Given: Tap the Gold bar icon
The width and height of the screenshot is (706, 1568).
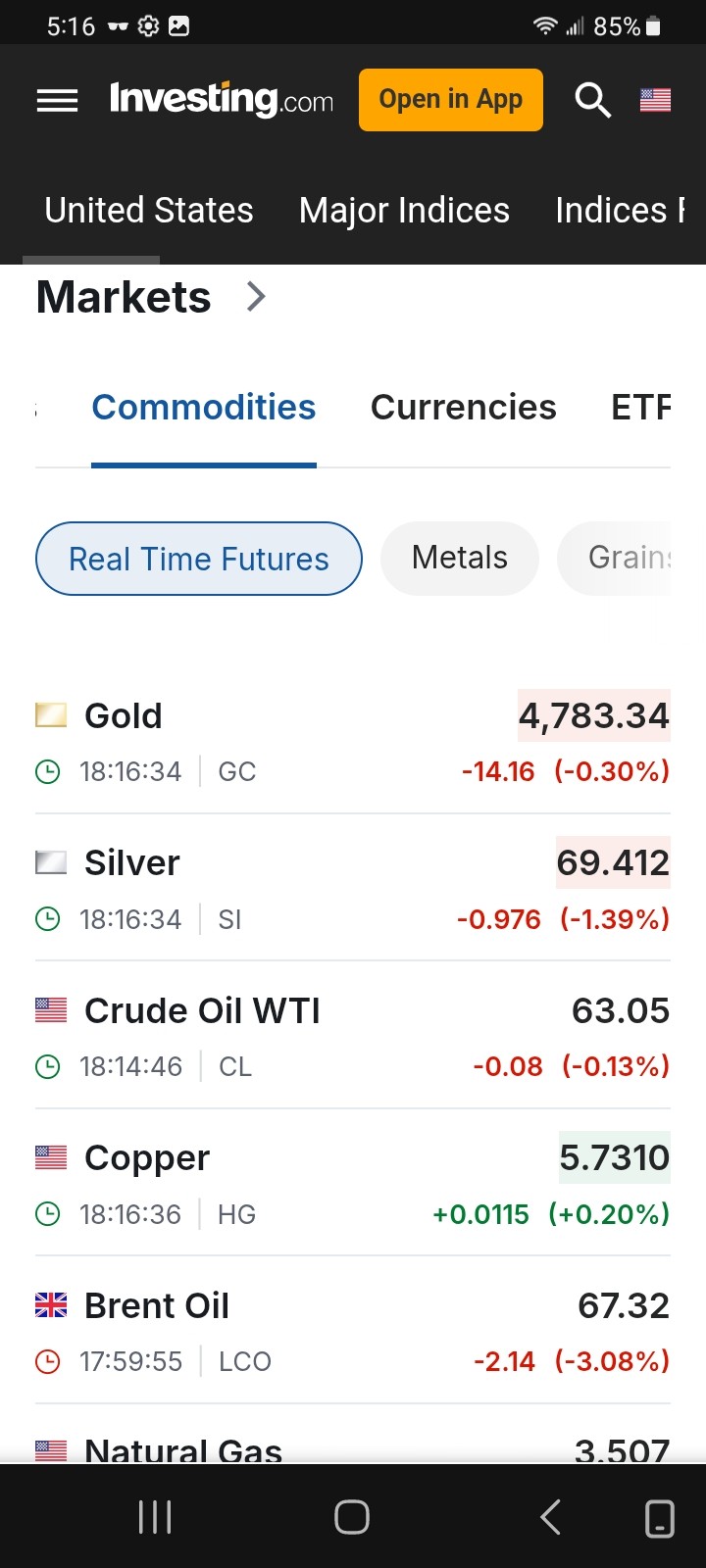Looking at the screenshot, I should click(51, 715).
